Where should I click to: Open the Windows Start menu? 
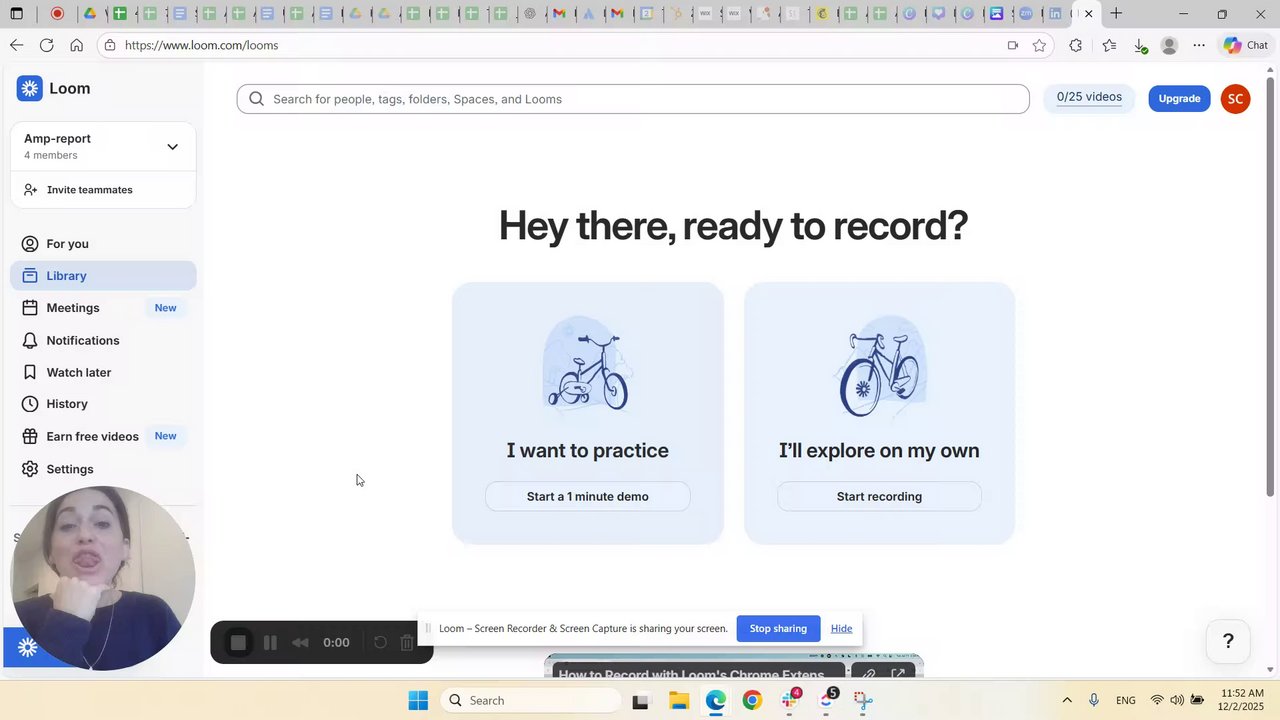tap(418, 701)
